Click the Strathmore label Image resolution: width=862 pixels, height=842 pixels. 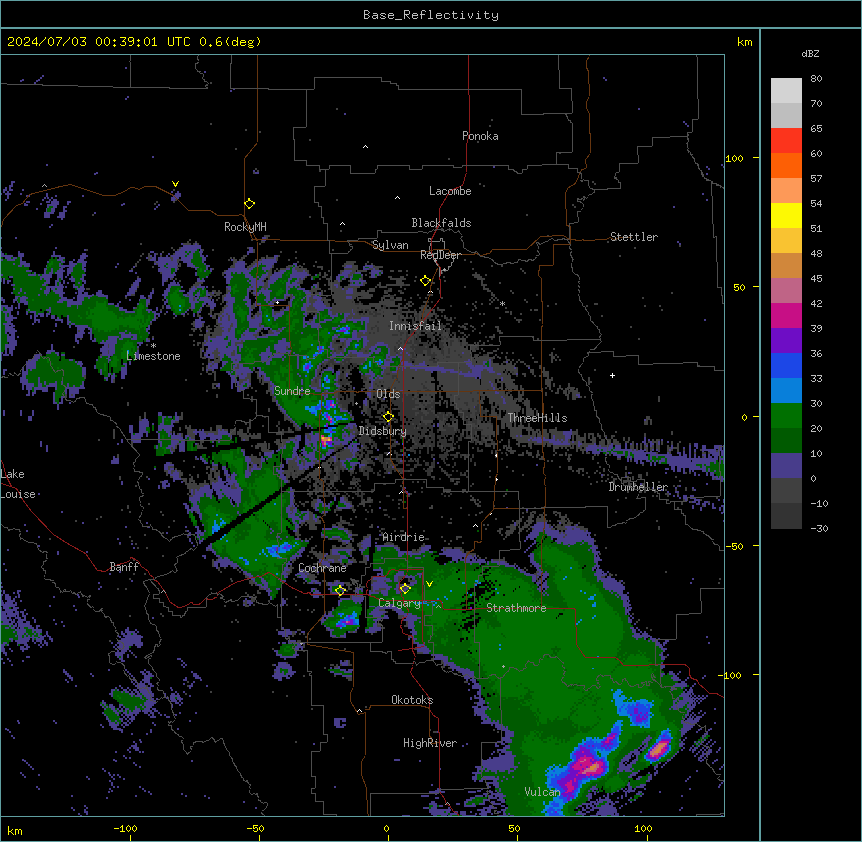click(516, 608)
